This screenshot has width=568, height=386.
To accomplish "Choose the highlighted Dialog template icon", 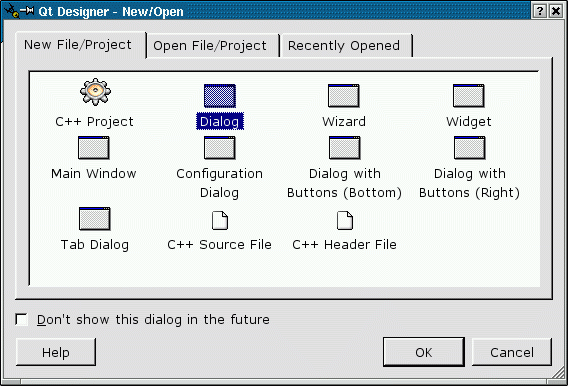I will tap(220, 96).
